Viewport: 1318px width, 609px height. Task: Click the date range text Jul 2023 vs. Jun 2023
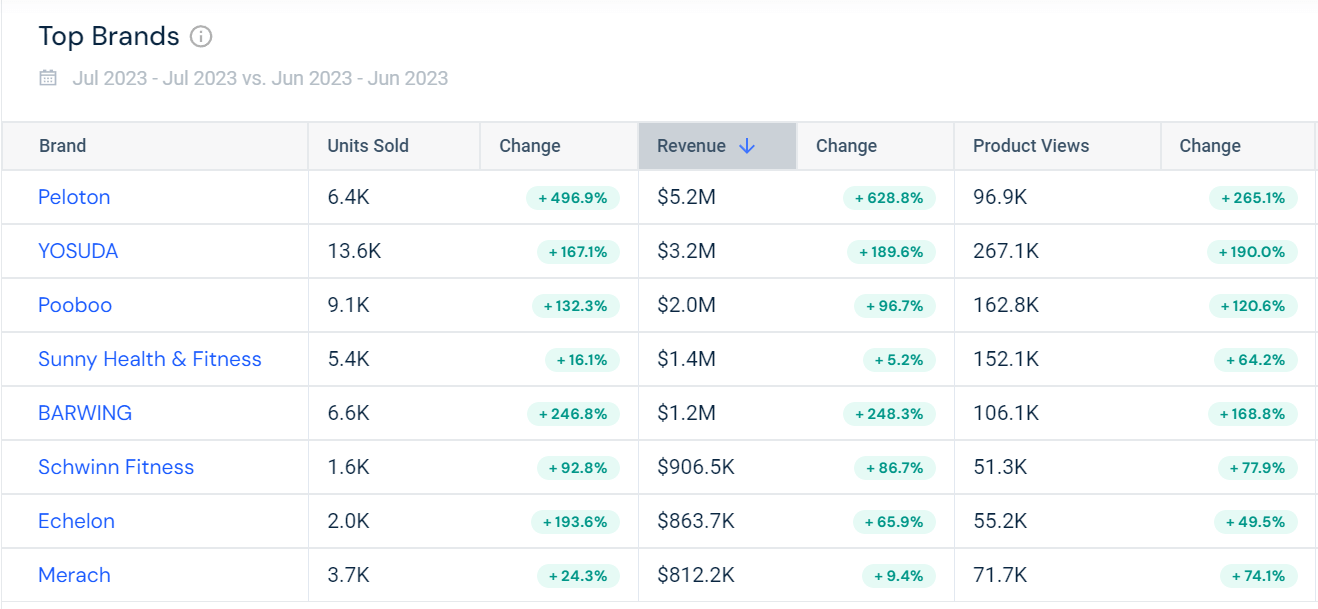[260, 78]
